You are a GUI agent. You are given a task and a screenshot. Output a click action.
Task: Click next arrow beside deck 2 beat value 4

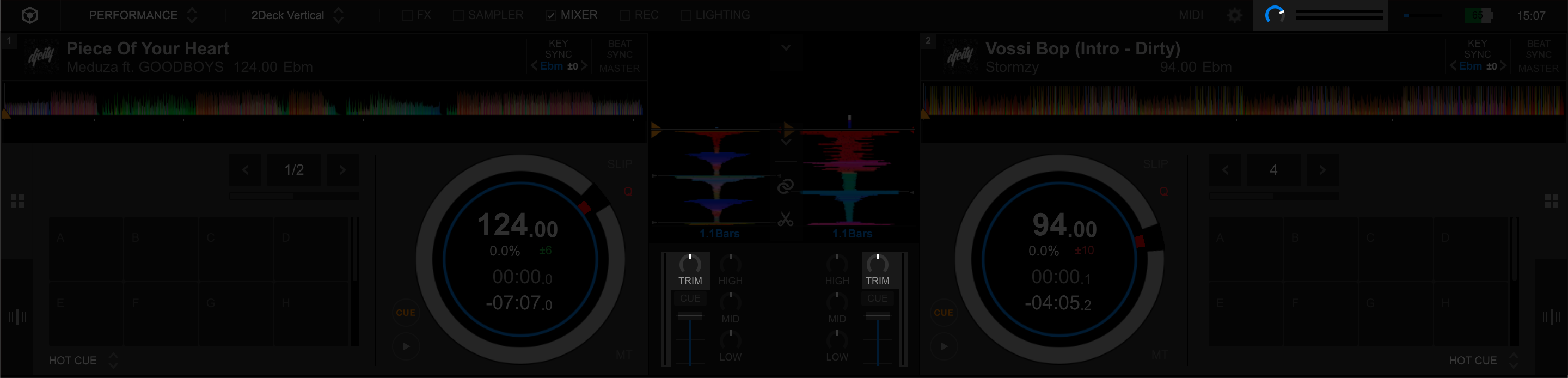1321,170
